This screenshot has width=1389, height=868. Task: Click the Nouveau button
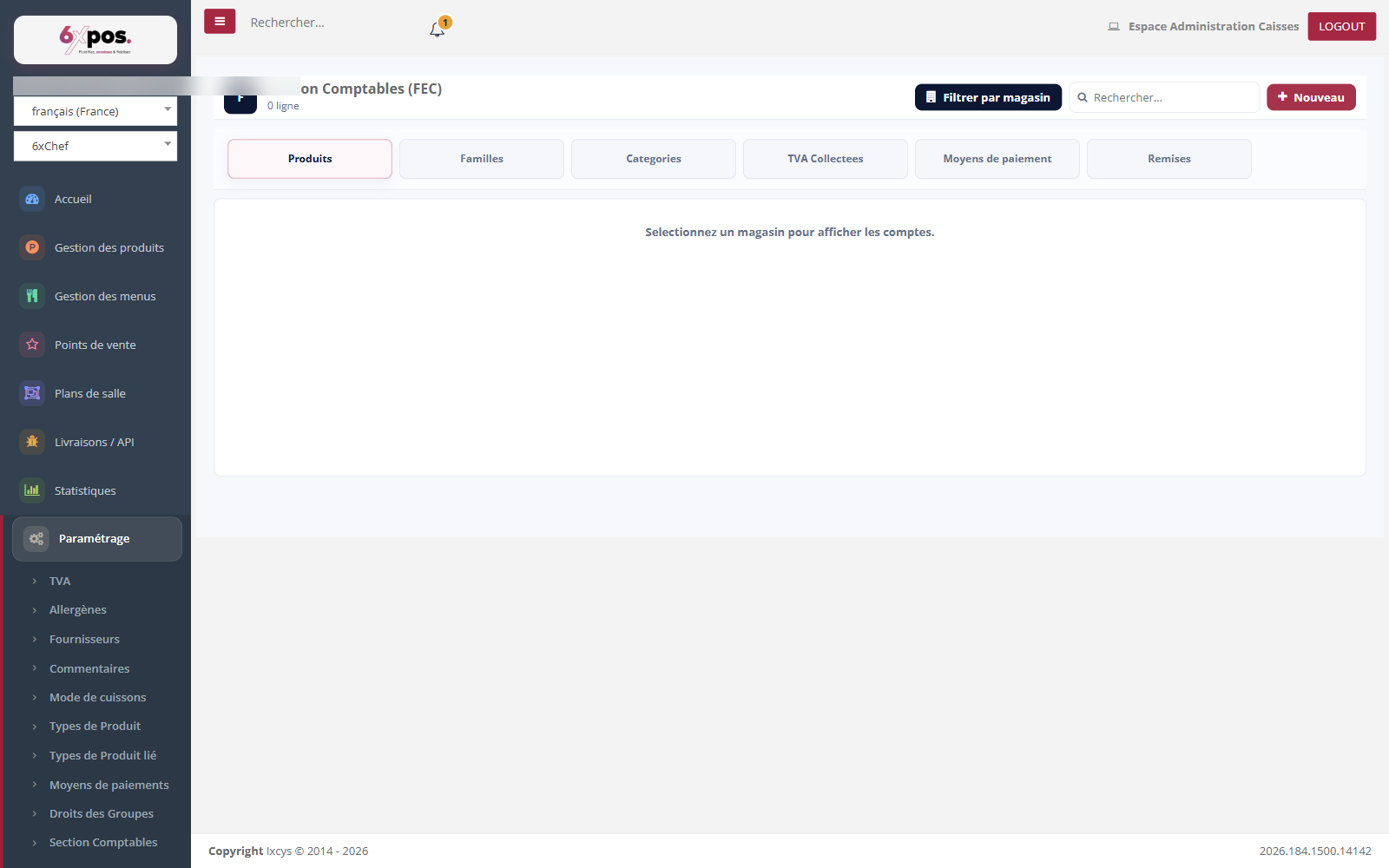(x=1311, y=97)
